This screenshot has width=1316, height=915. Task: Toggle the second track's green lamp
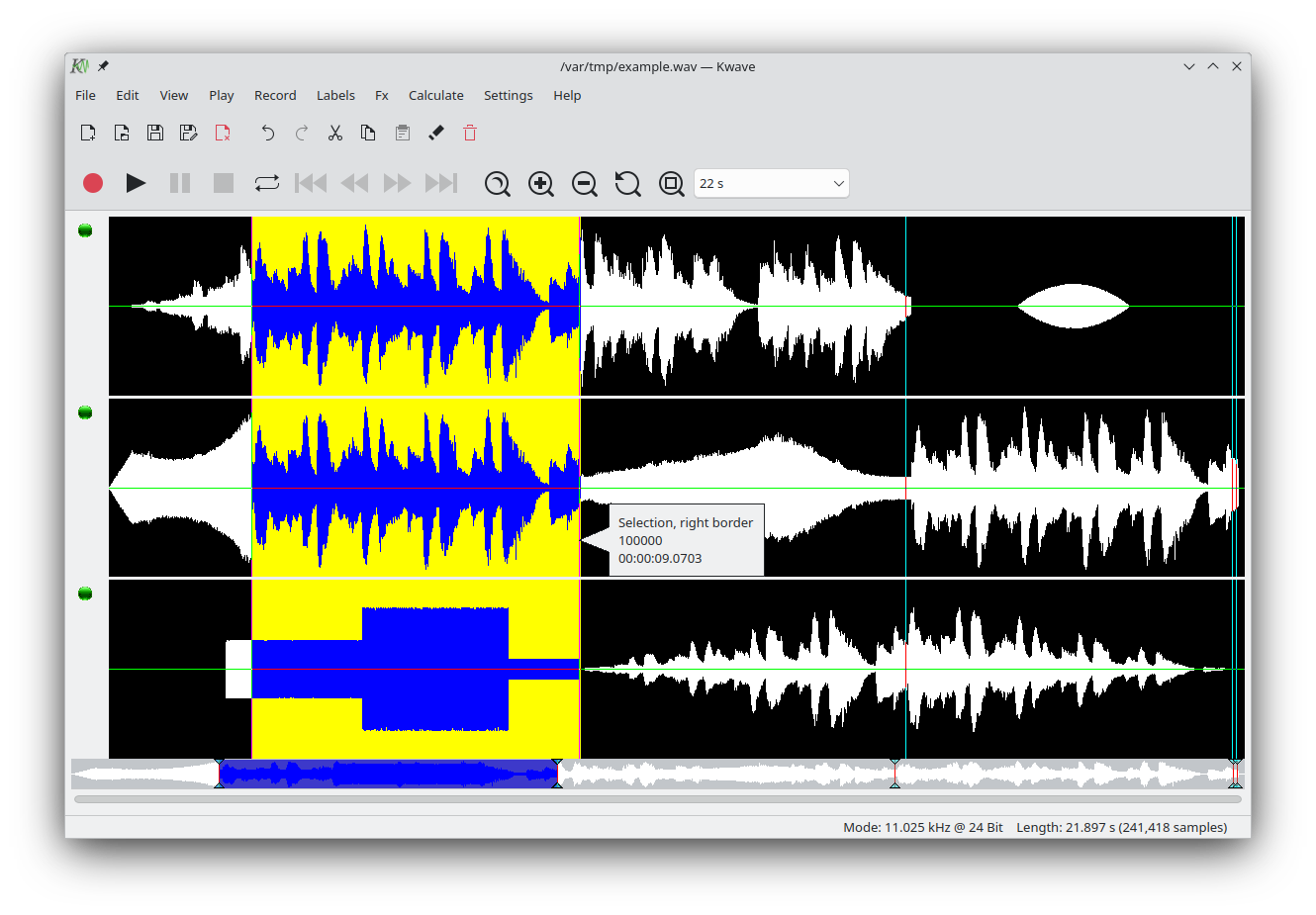click(85, 412)
